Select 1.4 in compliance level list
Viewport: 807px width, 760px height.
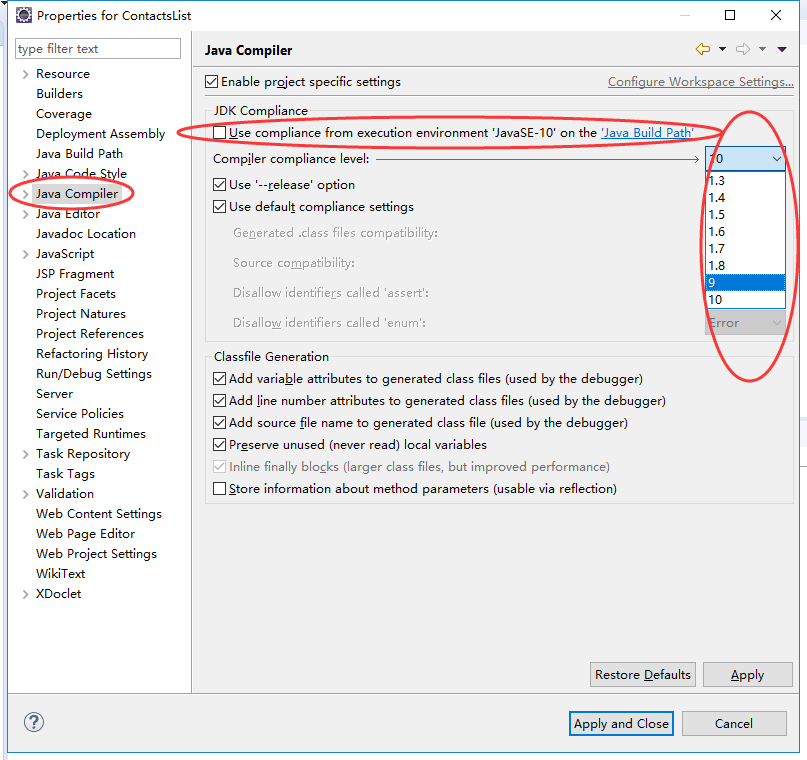pos(745,198)
